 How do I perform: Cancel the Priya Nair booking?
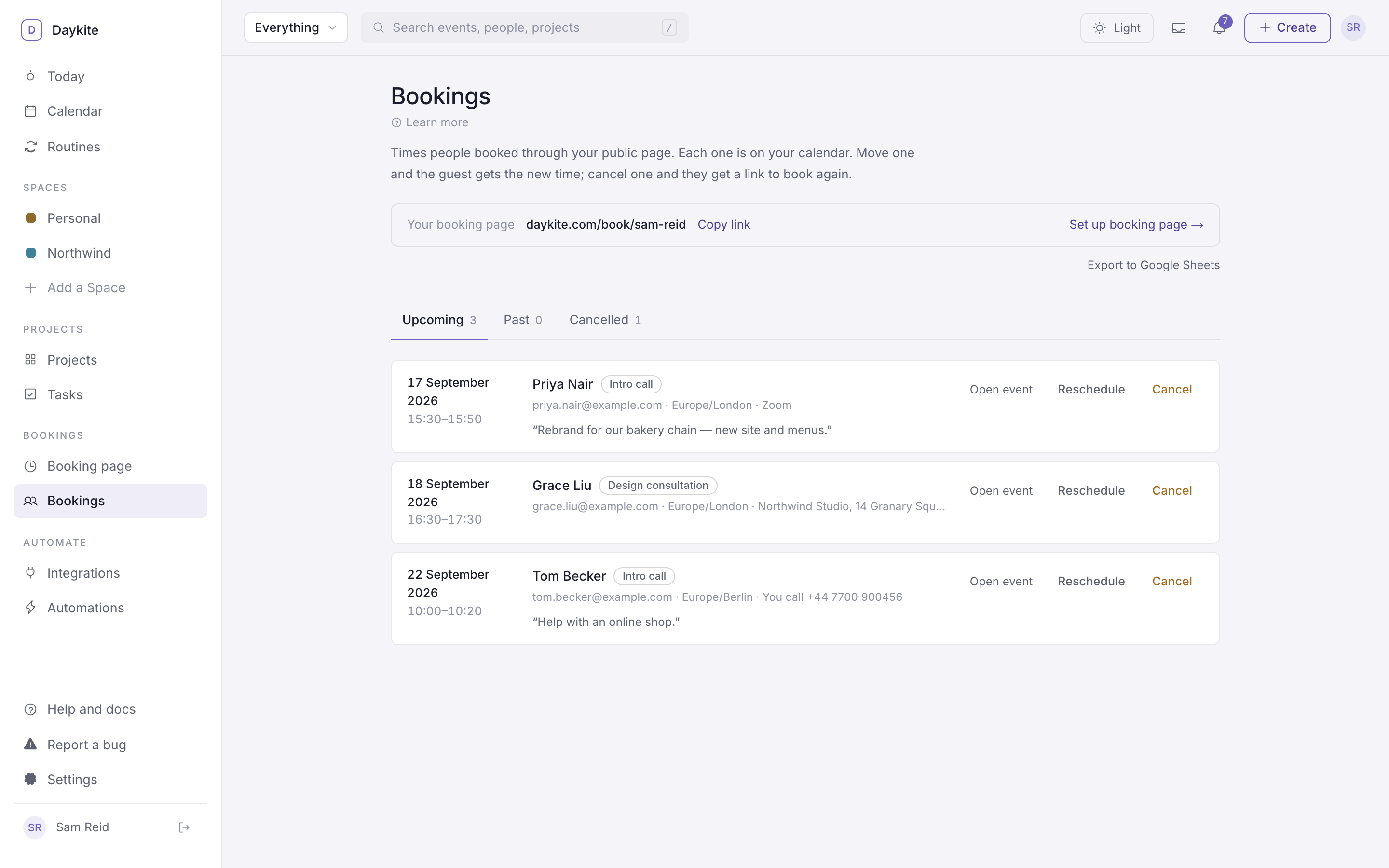(1171, 389)
